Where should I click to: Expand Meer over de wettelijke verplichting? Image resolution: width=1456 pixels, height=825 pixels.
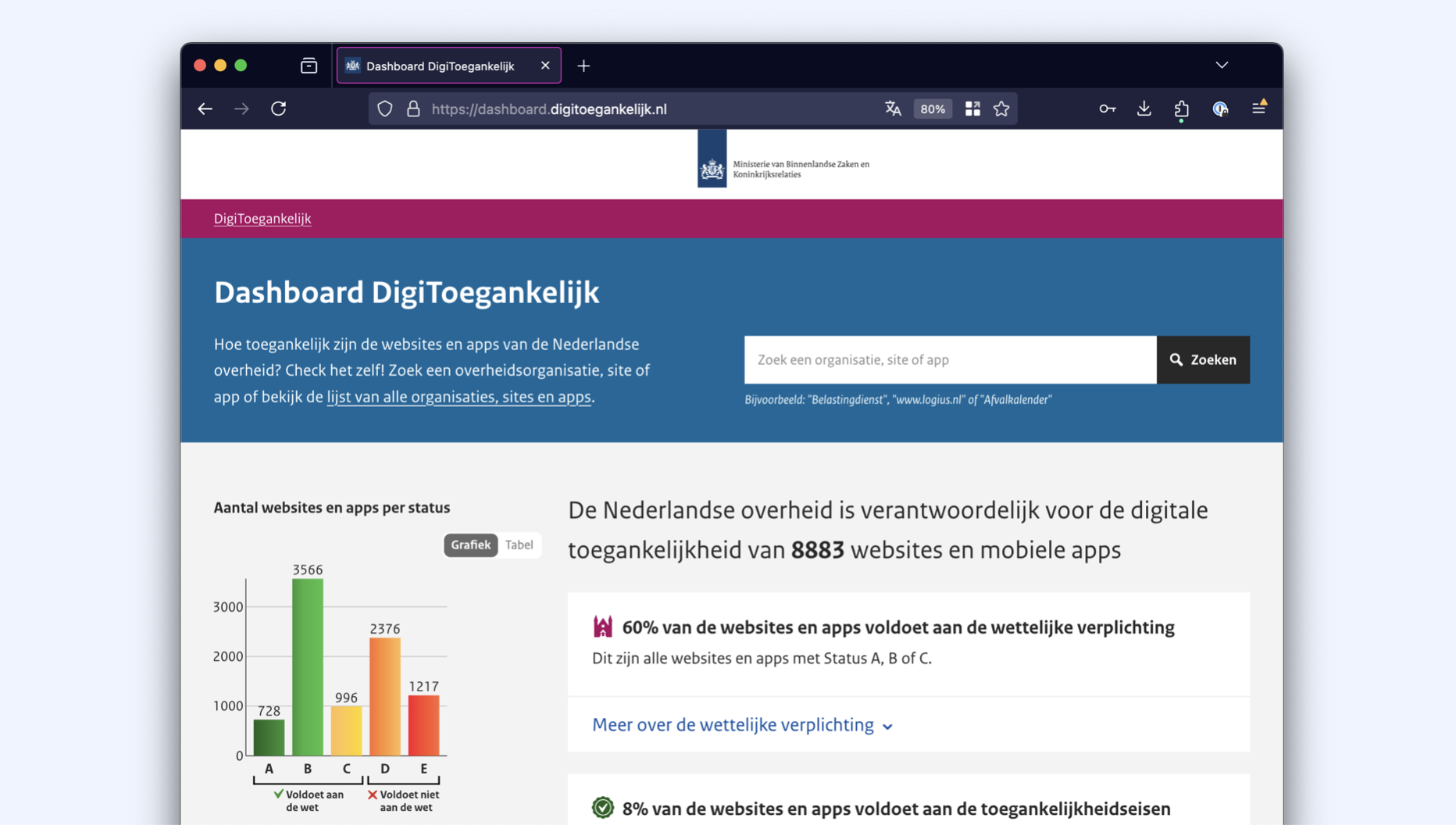(740, 725)
